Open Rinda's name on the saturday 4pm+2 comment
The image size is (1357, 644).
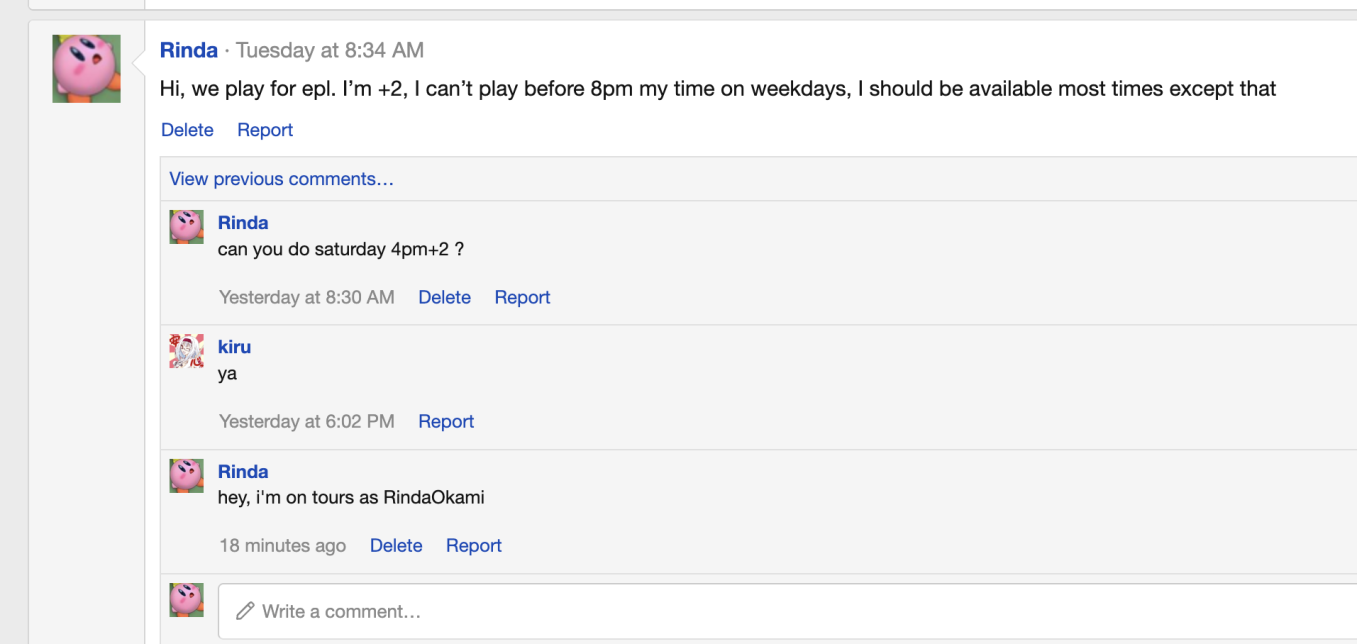click(243, 223)
